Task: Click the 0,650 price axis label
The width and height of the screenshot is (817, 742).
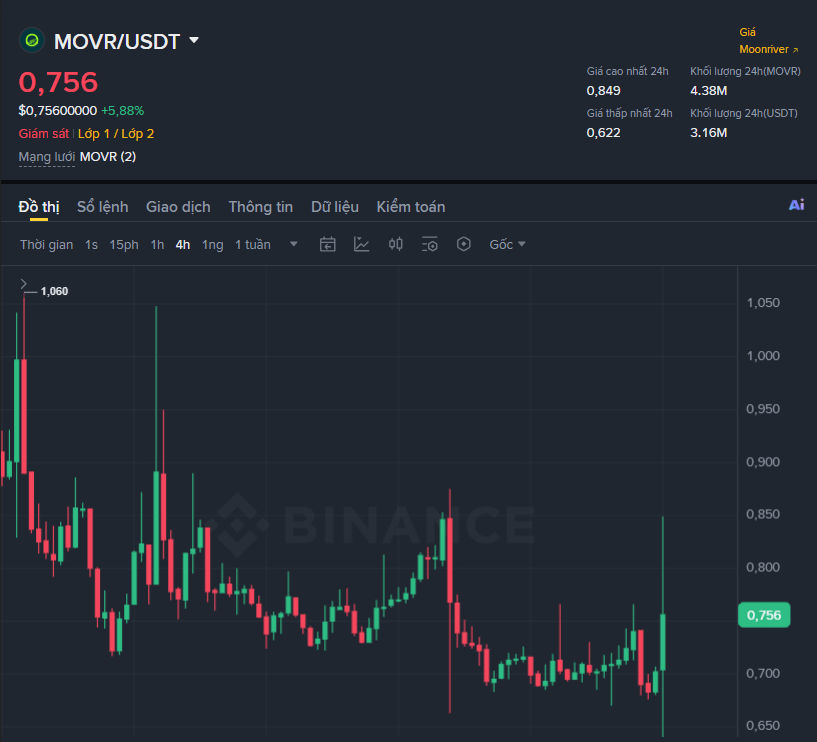Action: (763, 725)
